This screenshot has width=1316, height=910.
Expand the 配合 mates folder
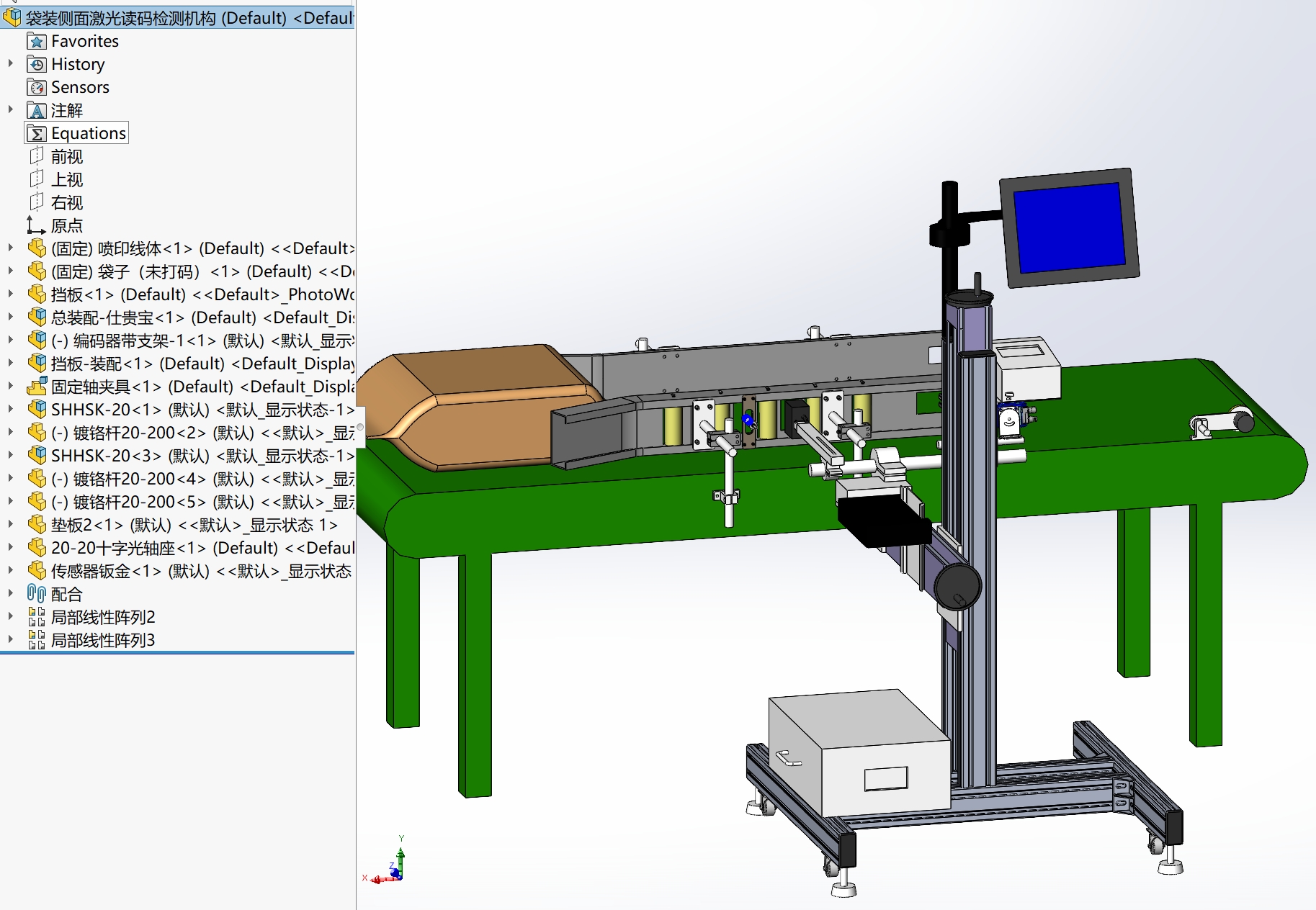pyautogui.click(x=11, y=593)
